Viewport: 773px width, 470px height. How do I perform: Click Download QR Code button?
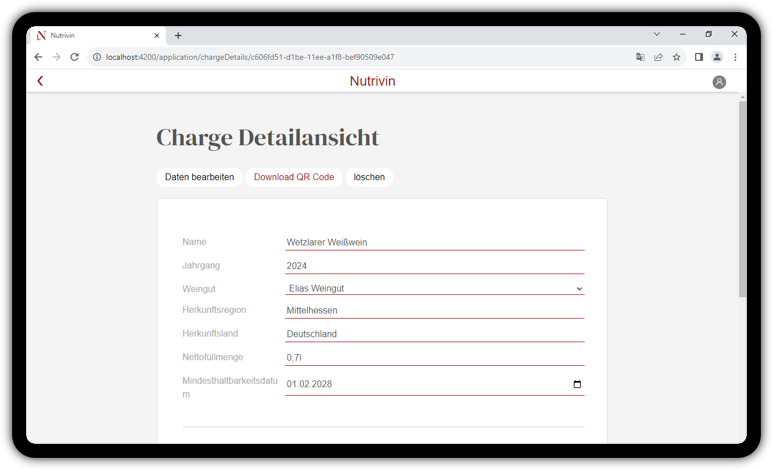tap(293, 177)
